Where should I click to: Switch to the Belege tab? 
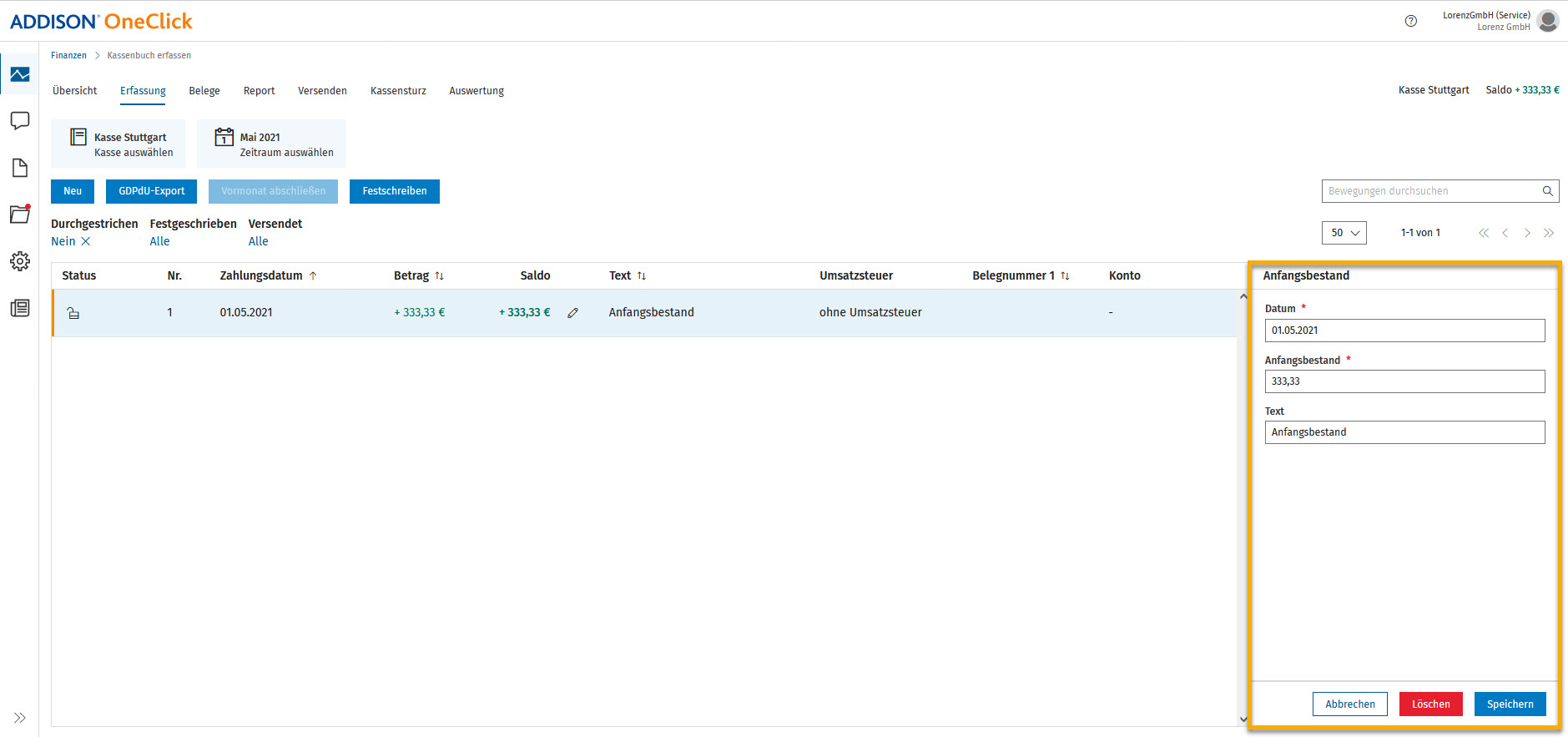click(x=204, y=91)
